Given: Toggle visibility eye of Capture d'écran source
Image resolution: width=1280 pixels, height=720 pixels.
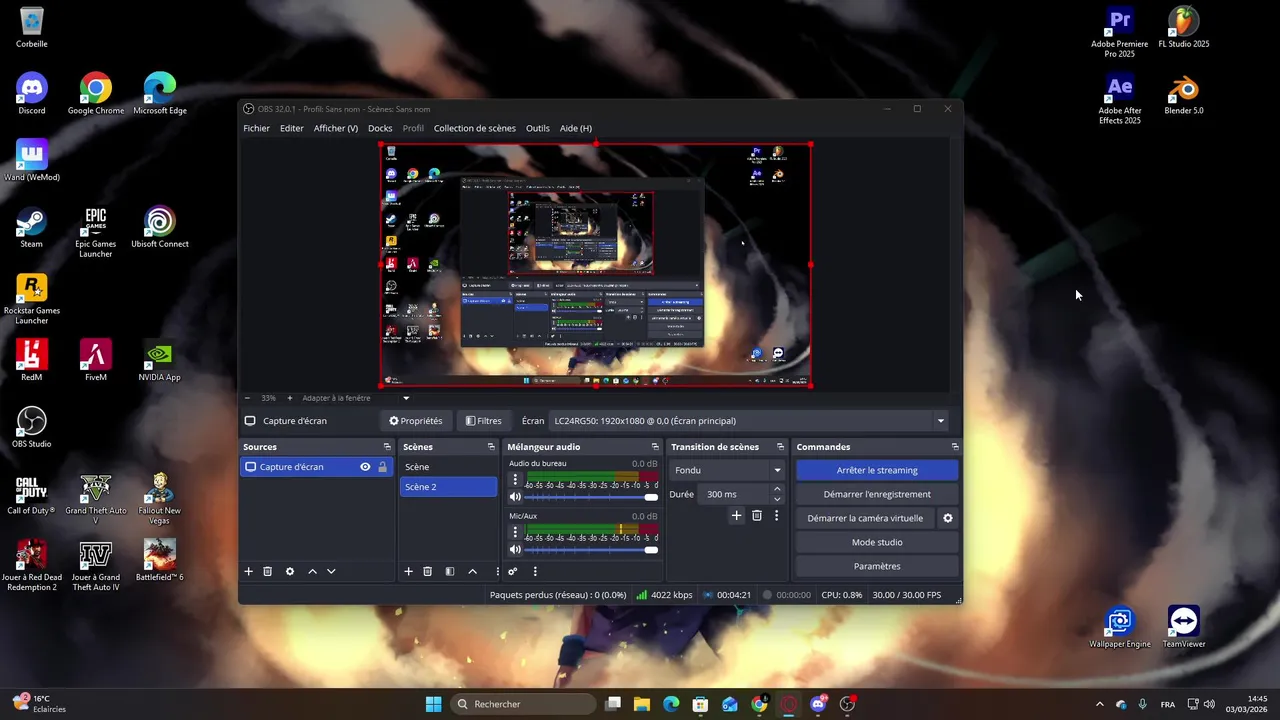Looking at the screenshot, I should click(x=365, y=467).
